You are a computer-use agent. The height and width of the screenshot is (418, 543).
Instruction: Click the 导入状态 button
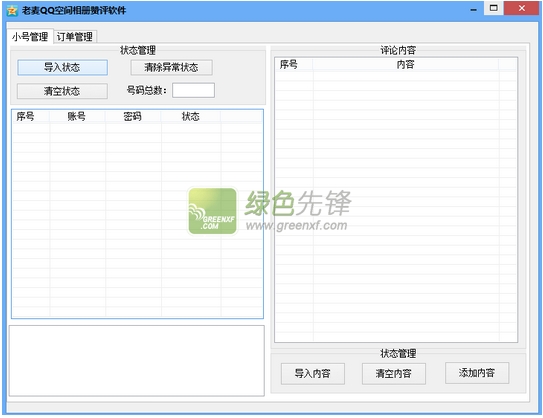62,67
